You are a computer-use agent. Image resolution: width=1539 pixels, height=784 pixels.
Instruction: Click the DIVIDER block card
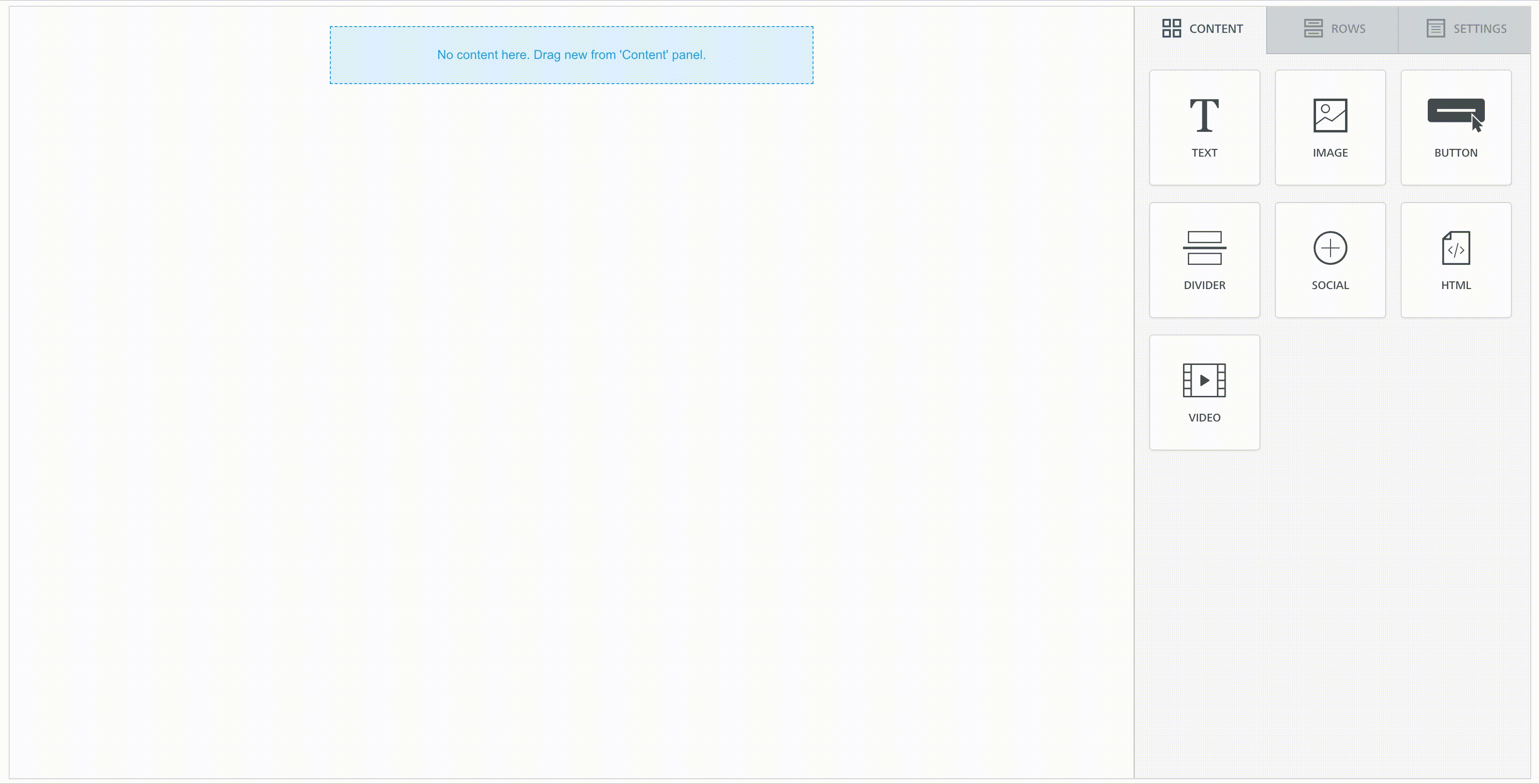pyautogui.click(x=1204, y=260)
